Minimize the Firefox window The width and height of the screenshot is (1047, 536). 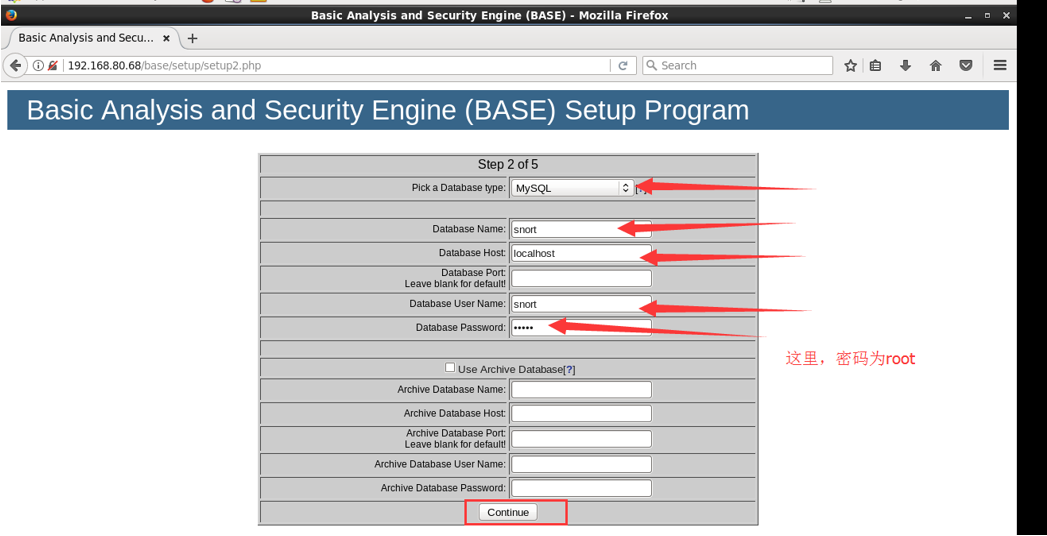click(968, 15)
